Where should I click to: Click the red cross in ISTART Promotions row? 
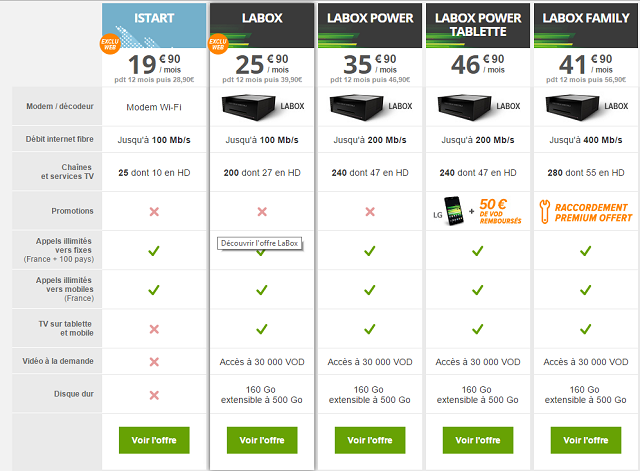tap(153, 211)
